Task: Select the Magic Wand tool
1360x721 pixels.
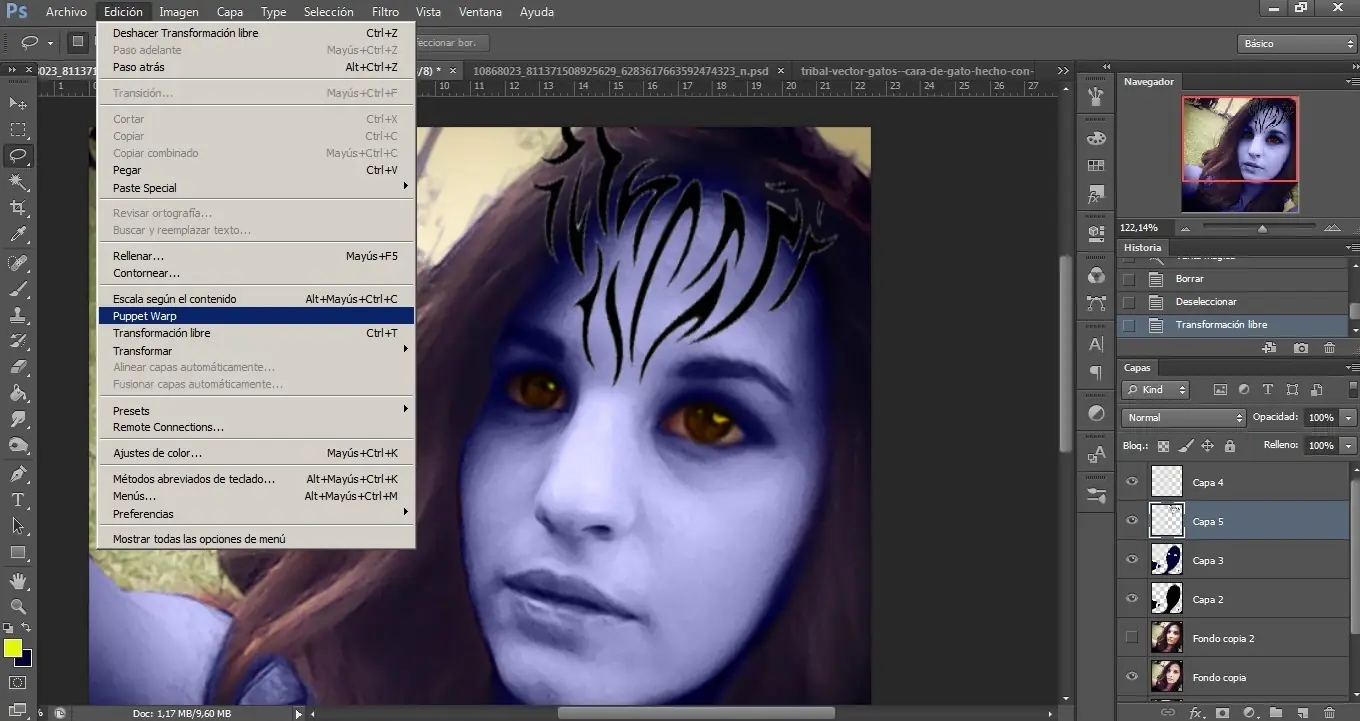Action: (x=18, y=182)
